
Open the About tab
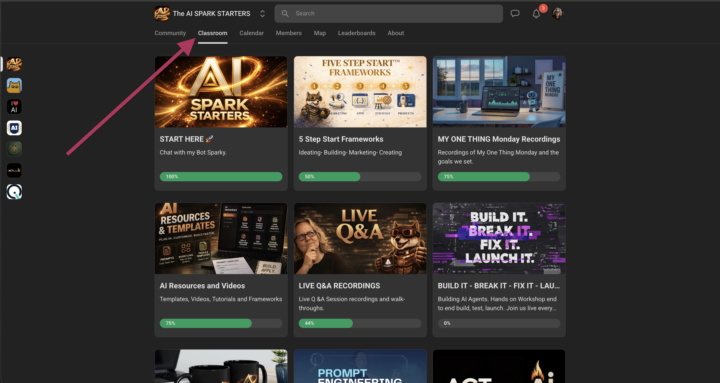396,33
